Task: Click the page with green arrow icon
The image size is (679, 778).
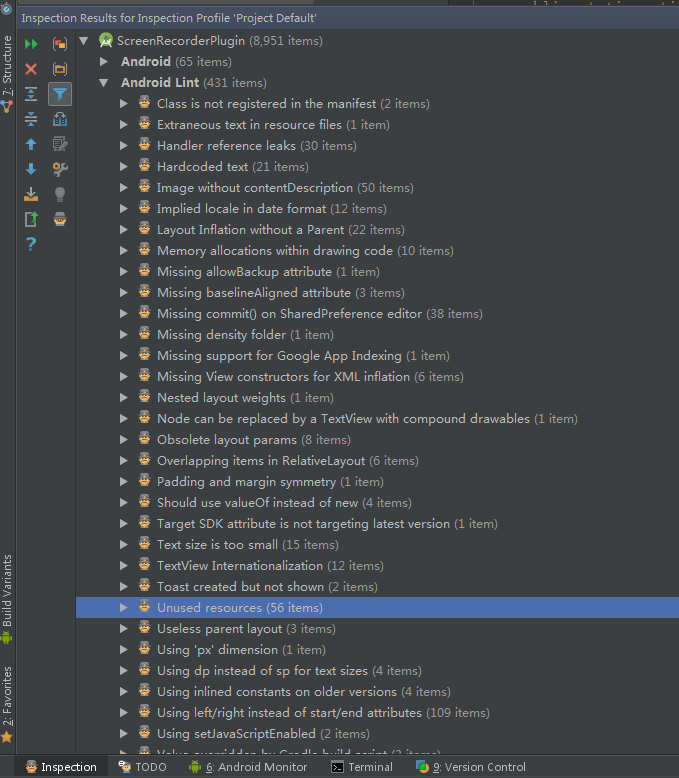Action: pyautogui.click(x=31, y=219)
